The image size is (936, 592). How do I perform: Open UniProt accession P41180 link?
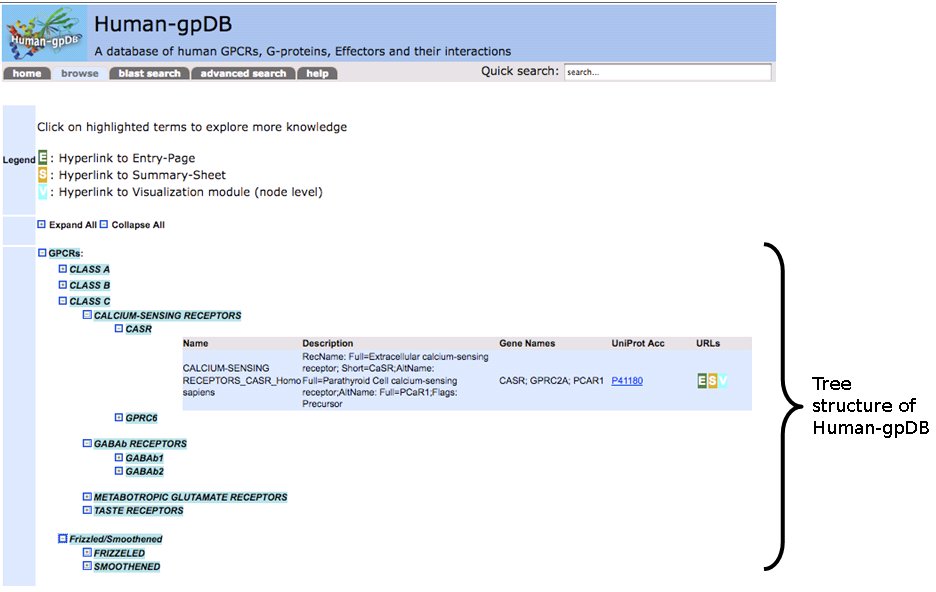[x=627, y=380]
